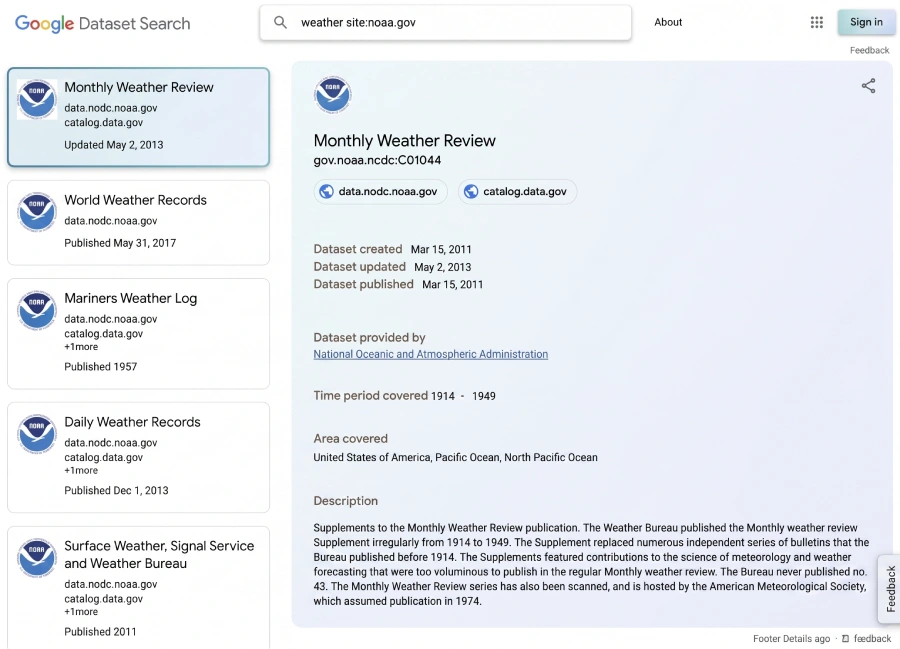The width and height of the screenshot is (900, 649).
Task: Click the search magnifier icon
Action: (280, 22)
